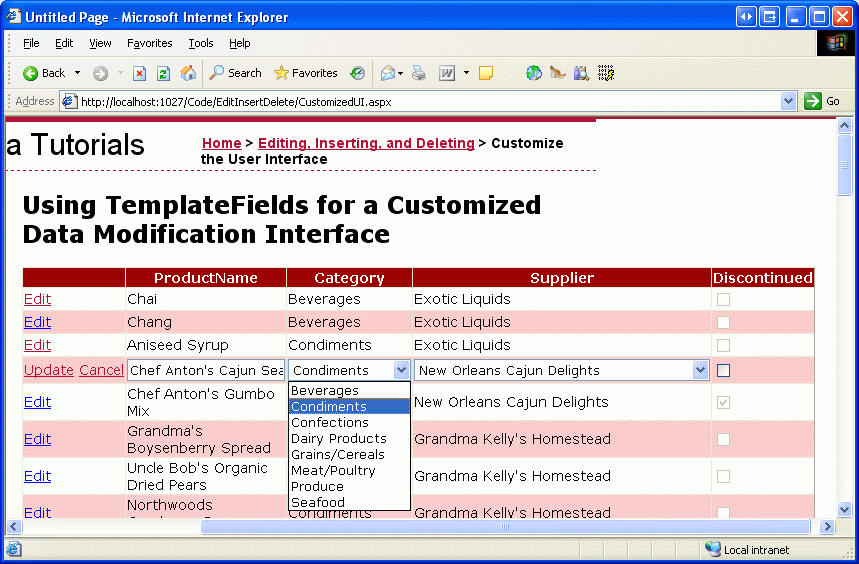This screenshot has height=564, width=859.
Task: Choose Dairy Products in the category list
Action: 338,438
